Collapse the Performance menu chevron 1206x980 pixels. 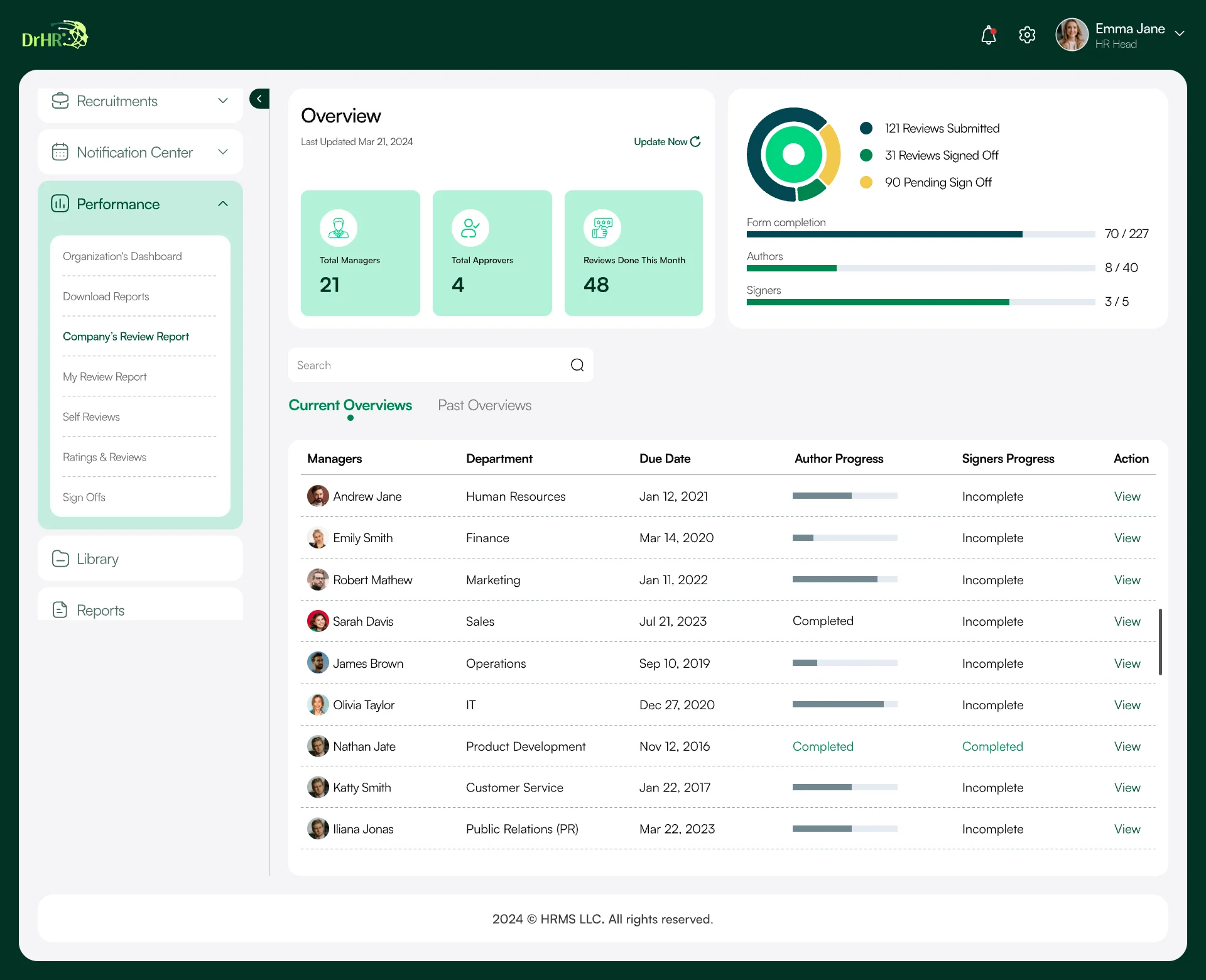(223, 204)
